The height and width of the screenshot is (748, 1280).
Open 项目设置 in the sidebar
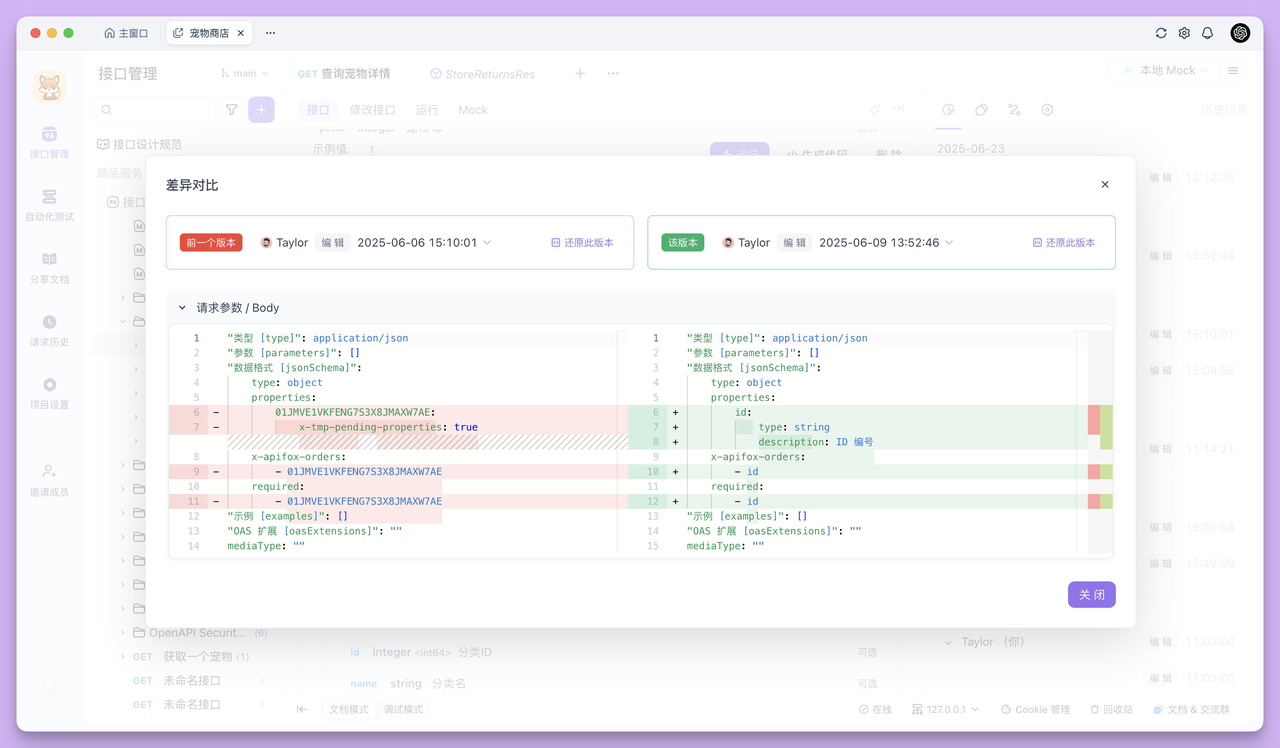[x=49, y=394]
